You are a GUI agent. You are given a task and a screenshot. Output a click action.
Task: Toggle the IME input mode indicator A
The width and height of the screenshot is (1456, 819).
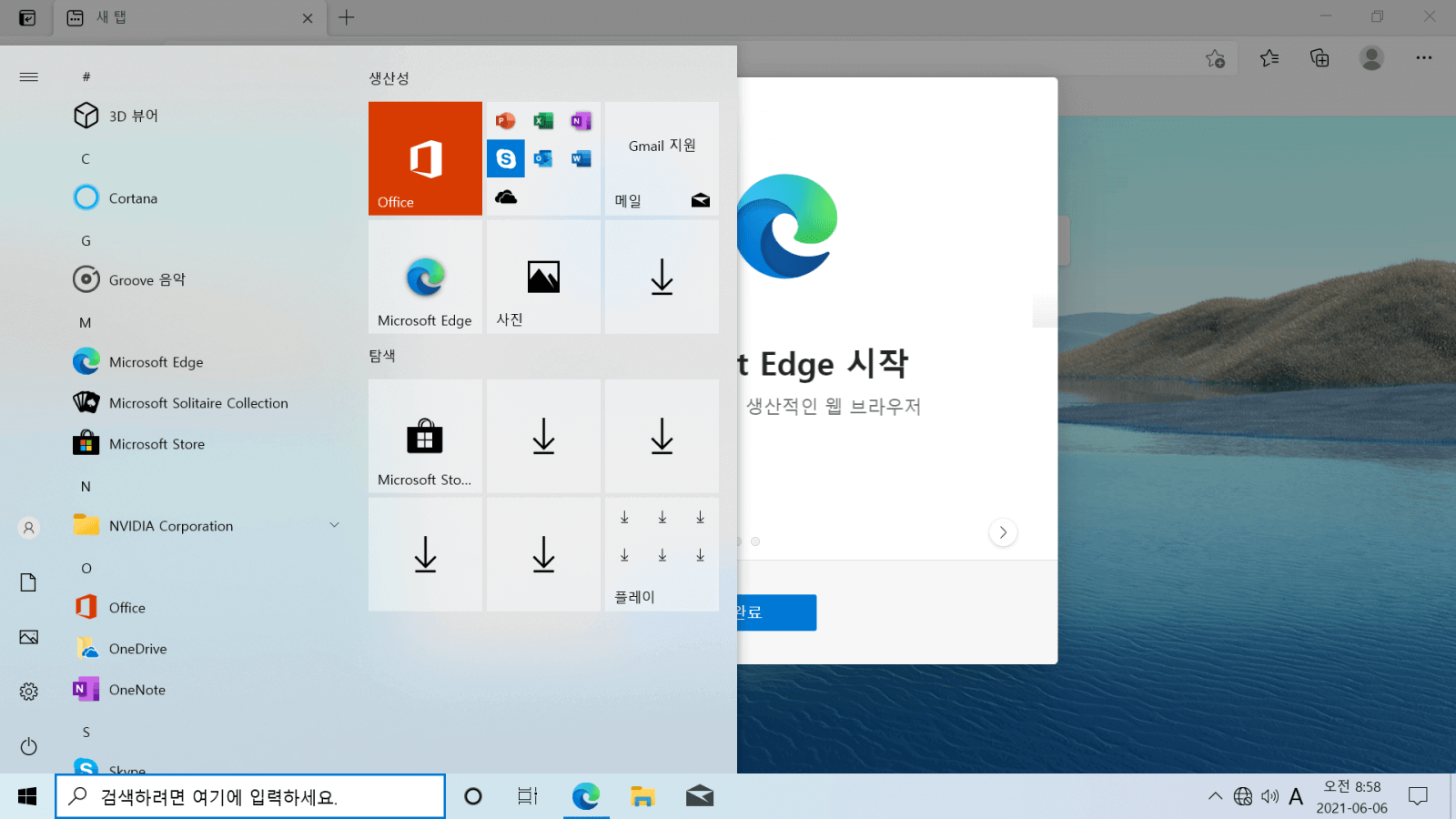tap(1296, 796)
